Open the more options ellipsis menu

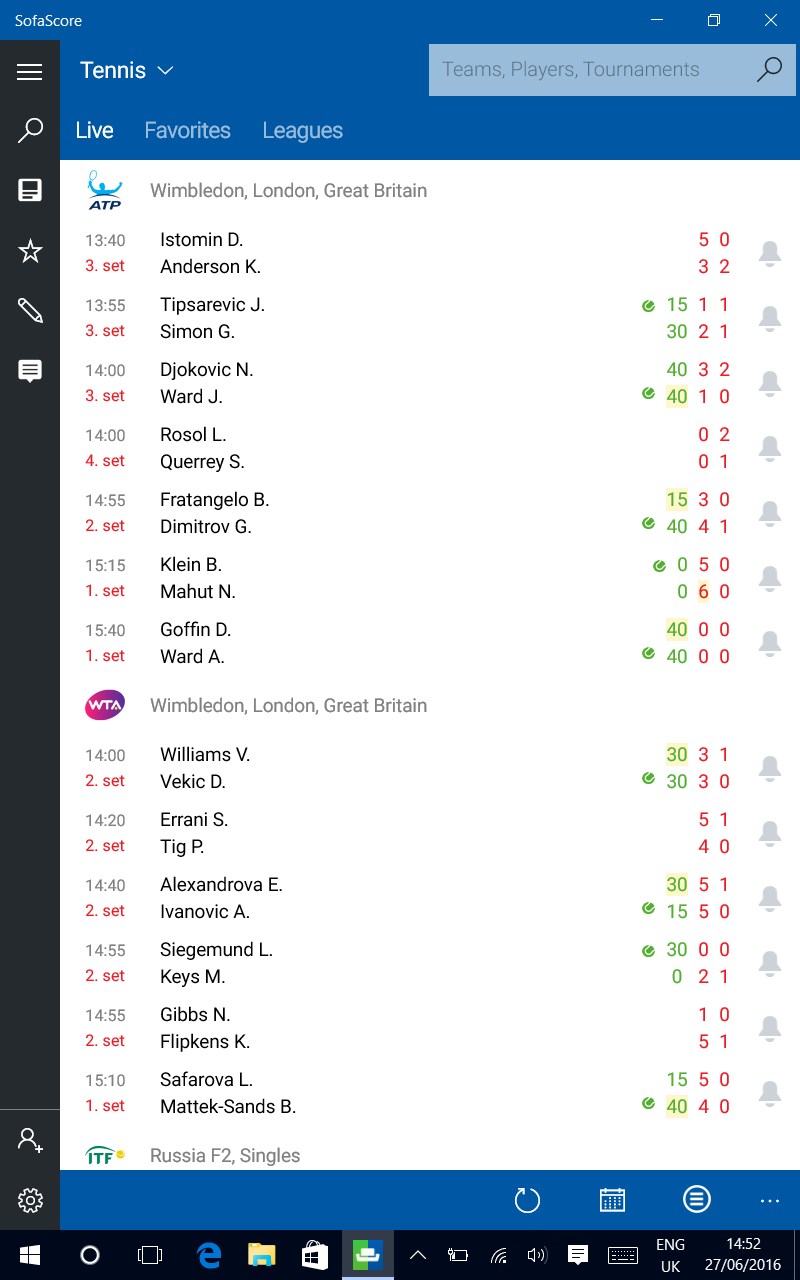(x=769, y=1200)
